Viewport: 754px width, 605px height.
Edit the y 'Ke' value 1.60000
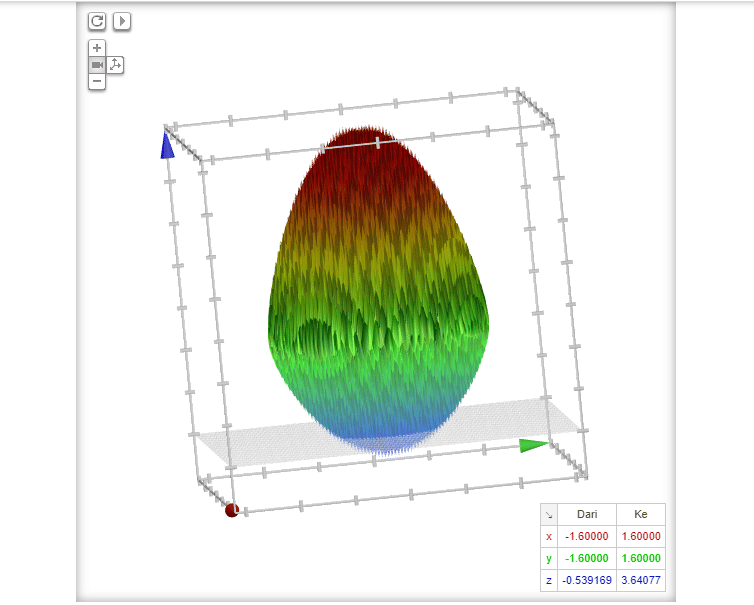(641, 558)
